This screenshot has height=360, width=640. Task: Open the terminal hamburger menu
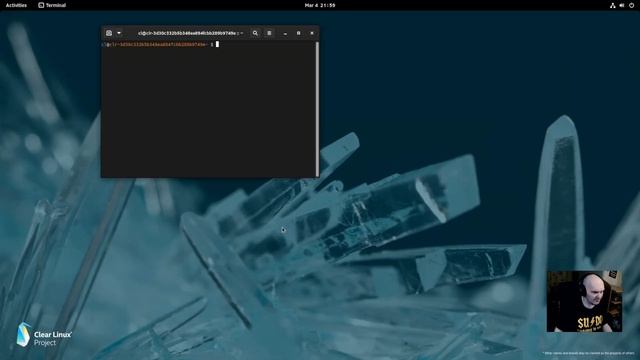[269, 33]
